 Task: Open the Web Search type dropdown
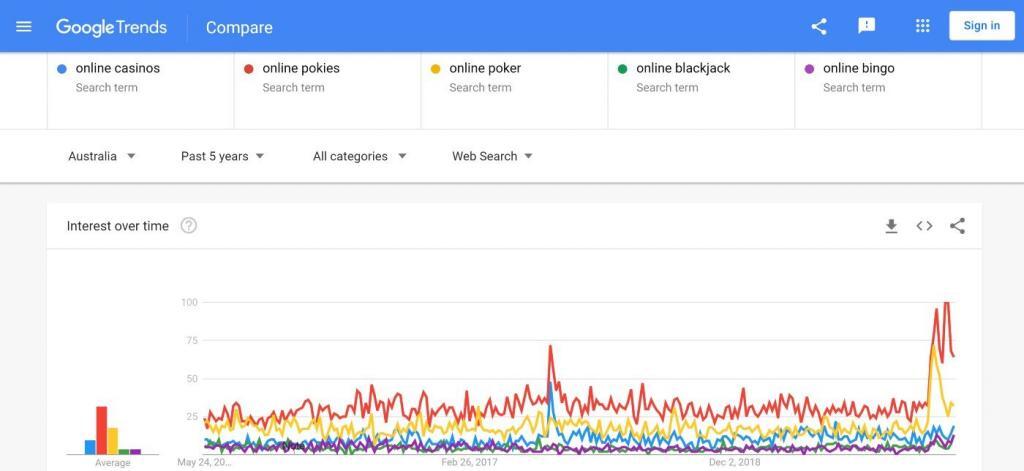(x=492, y=156)
